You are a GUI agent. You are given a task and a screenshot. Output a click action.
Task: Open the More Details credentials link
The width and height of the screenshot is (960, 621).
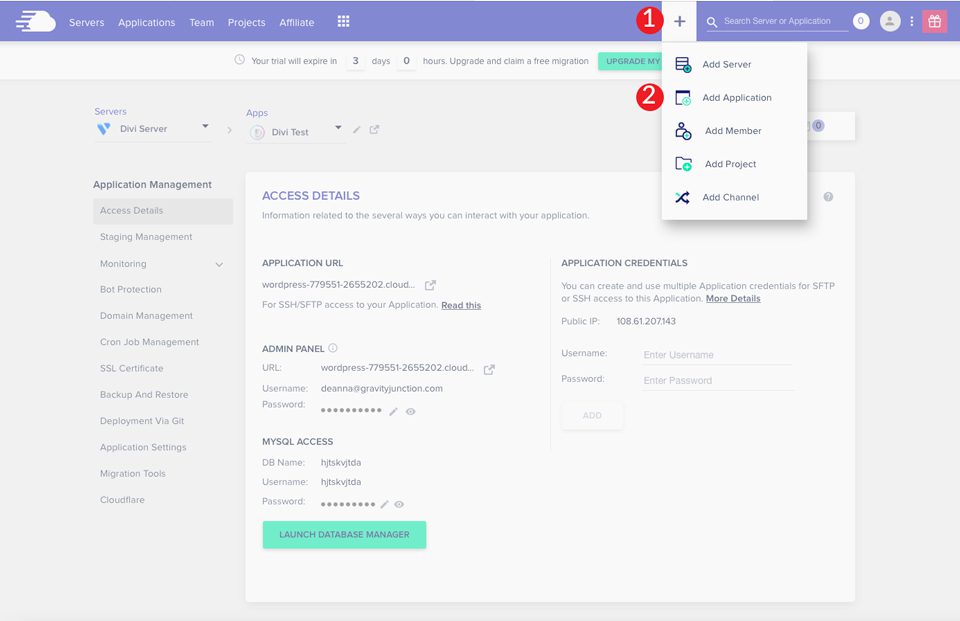tap(733, 298)
